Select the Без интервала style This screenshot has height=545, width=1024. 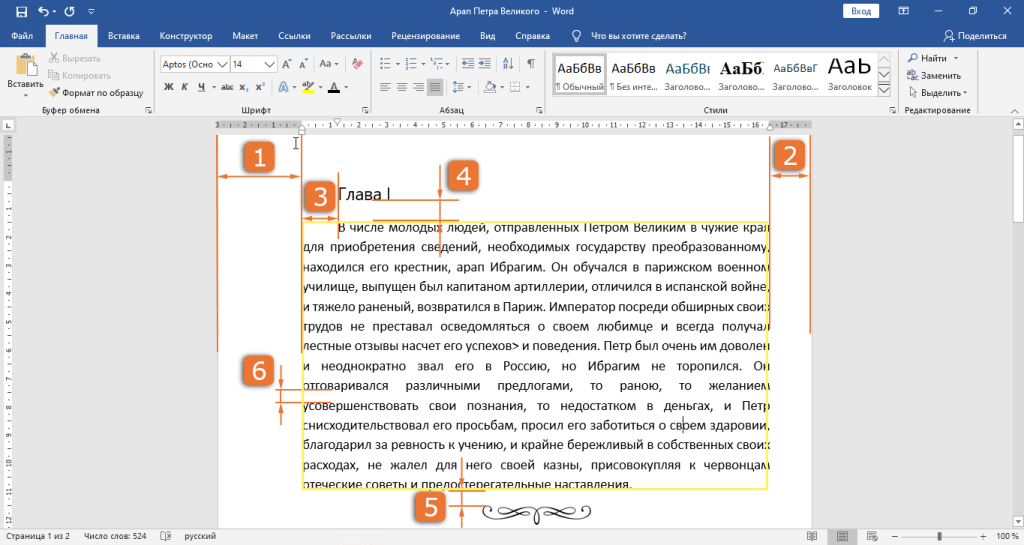633,75
